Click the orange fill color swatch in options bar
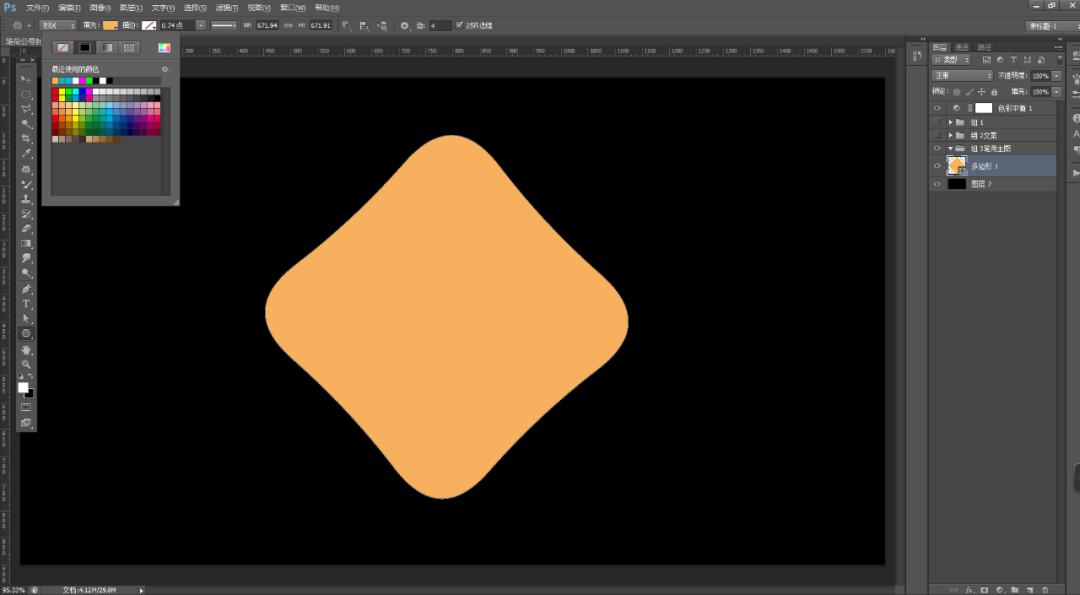 pyautogui.click(x=110, y=25)
